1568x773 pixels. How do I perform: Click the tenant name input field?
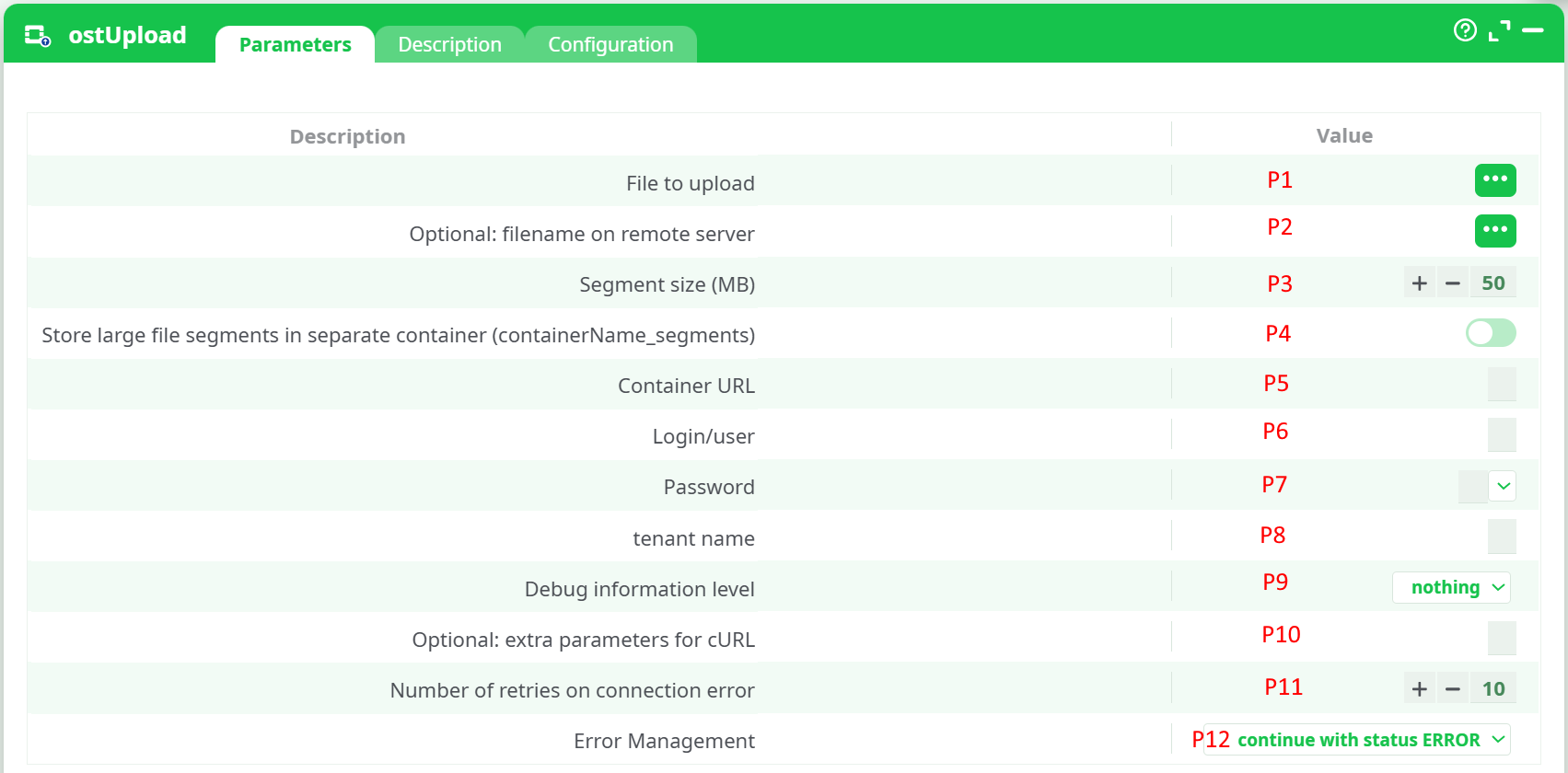[x=1502, y=536]
